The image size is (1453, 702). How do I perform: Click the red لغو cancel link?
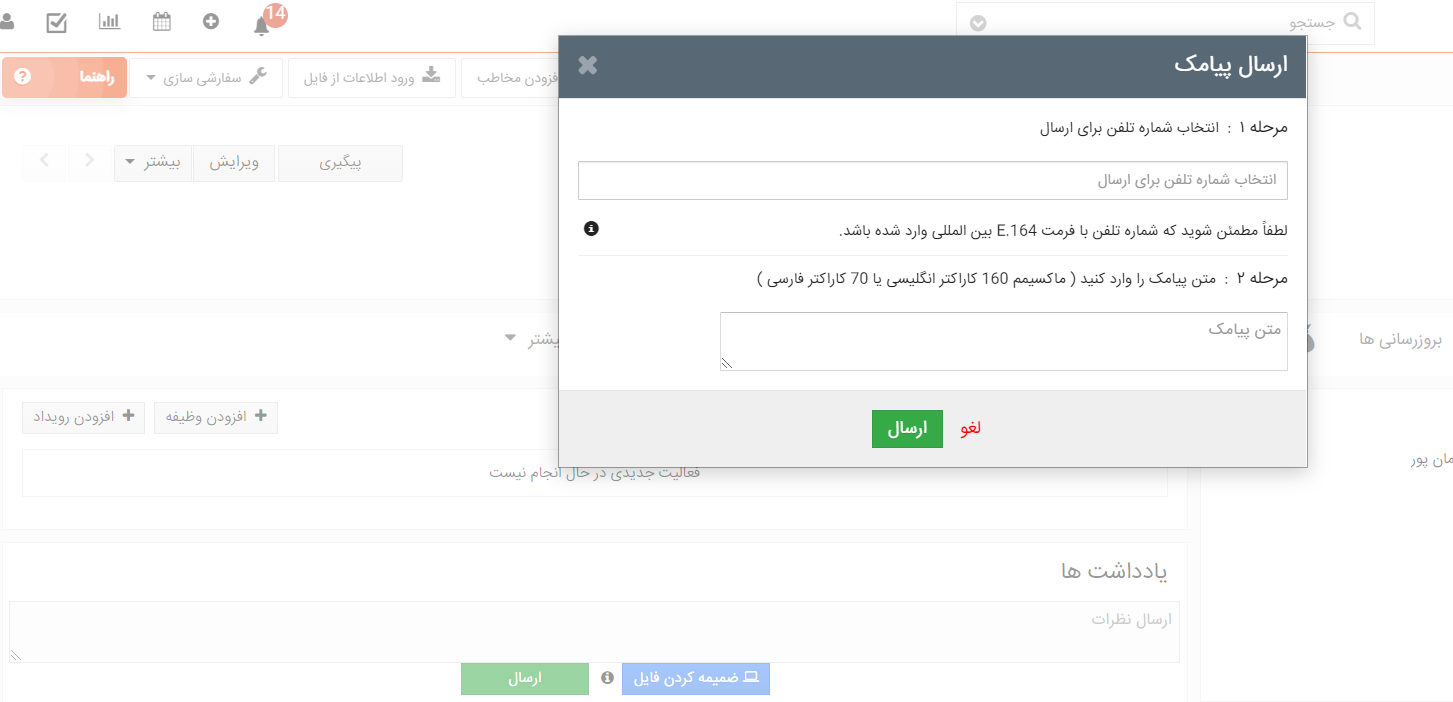pos(971,428)
